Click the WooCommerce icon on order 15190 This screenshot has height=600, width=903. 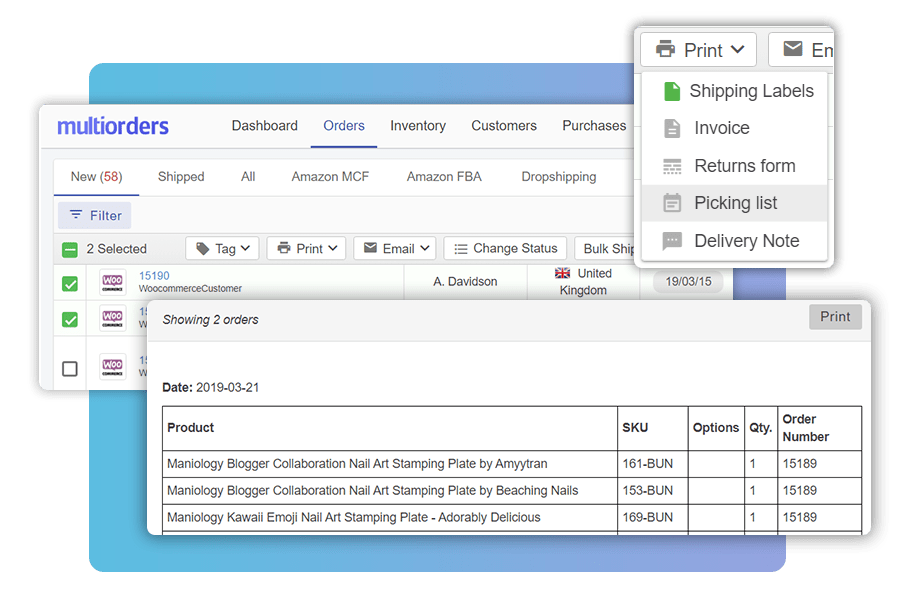point(112,282)
